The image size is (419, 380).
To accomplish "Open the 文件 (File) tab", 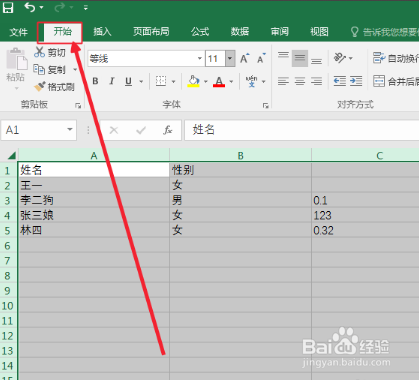I will click(18, 32).
